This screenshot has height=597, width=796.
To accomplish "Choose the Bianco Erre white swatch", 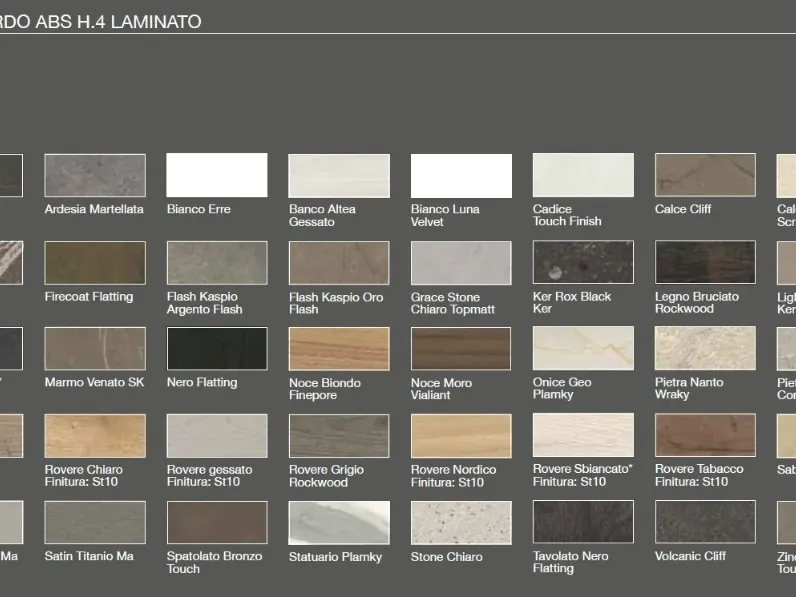I will [x=217, y=175].
